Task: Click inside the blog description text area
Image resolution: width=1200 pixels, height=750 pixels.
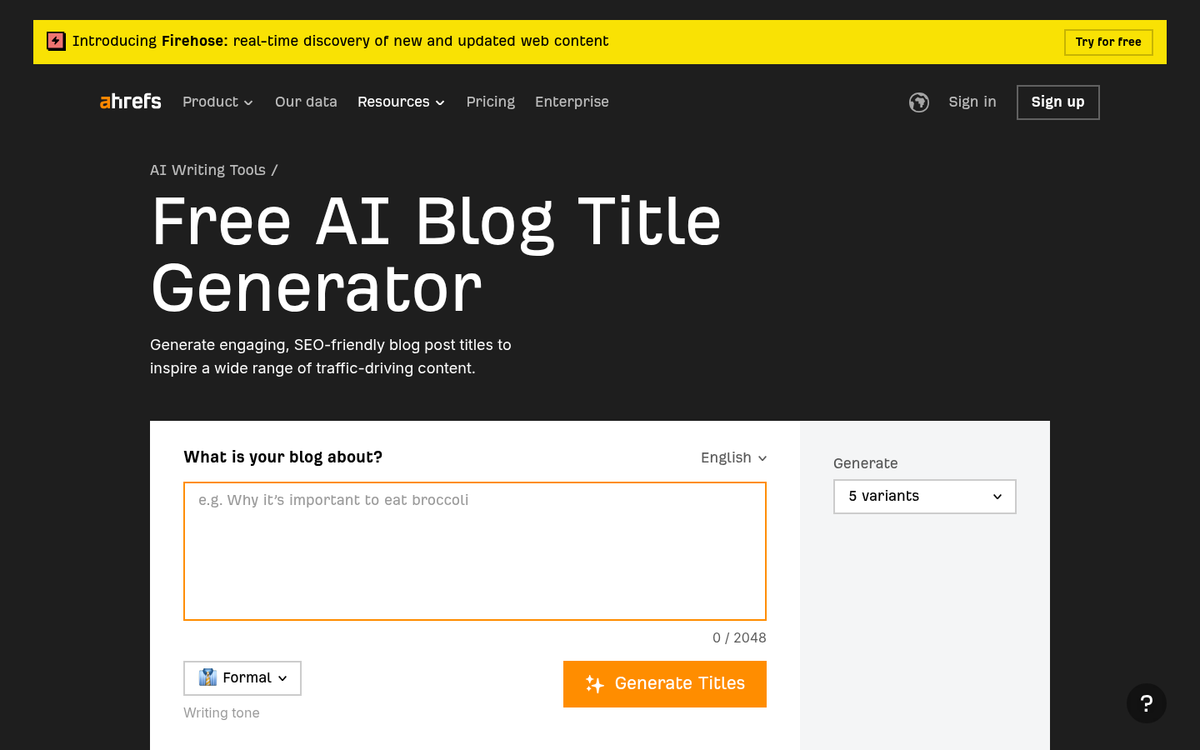Action: coord(474,551)
